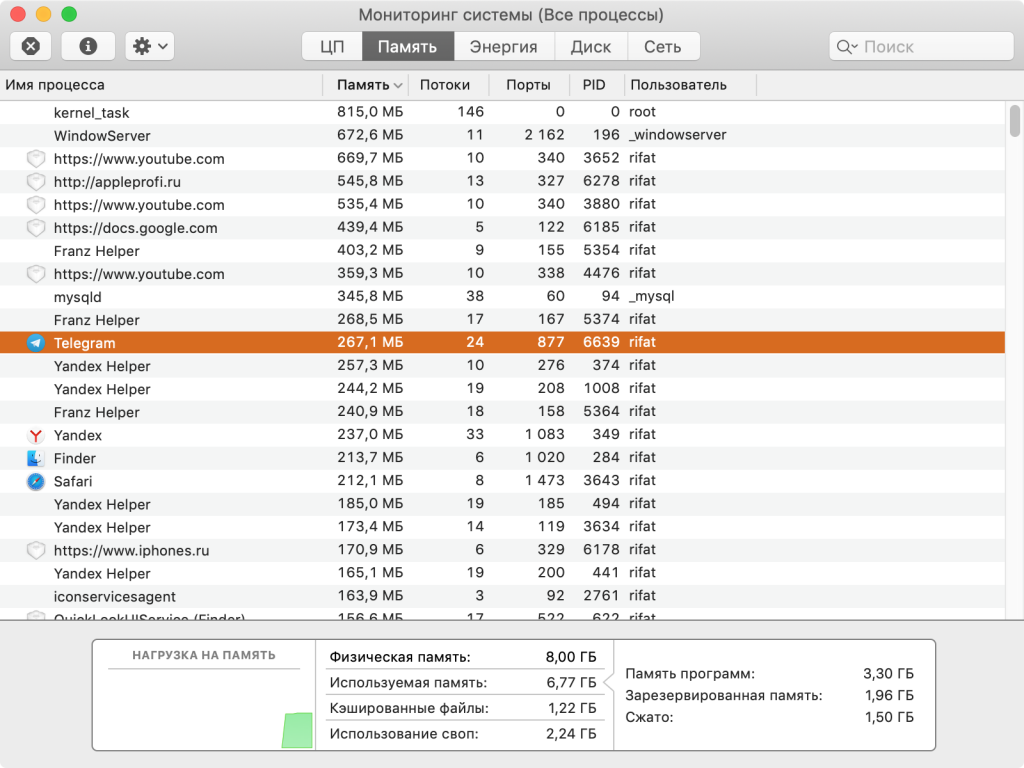This screenshot has width=1024, height=768.
Task: Select the WindowServer process row
Action: (x=502, y=135)
